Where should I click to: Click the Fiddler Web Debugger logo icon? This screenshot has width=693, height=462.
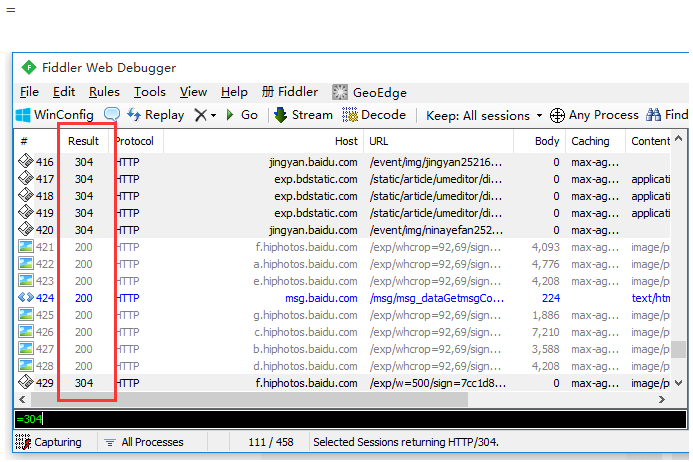[29, 68]
